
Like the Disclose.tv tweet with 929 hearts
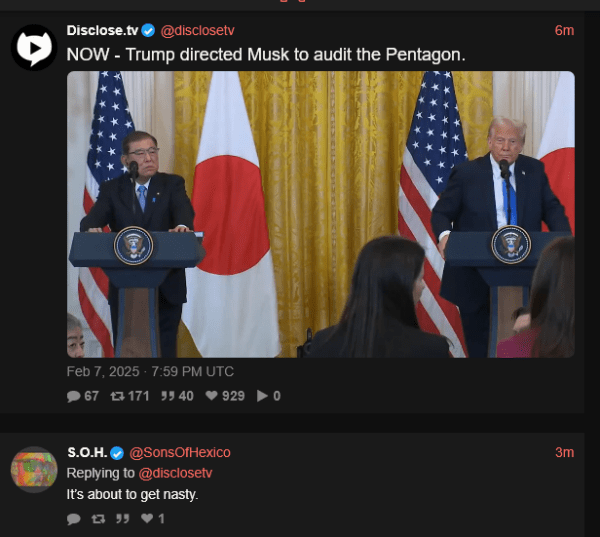(212, 395)
